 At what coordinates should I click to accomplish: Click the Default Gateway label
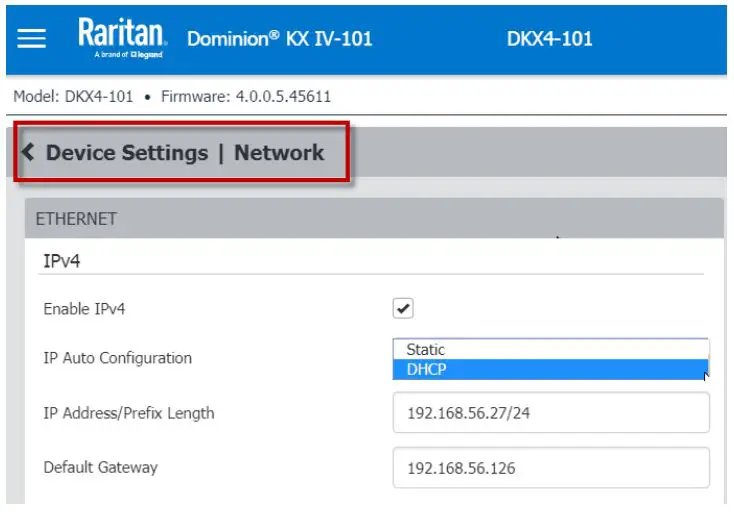tap(101, 467)
